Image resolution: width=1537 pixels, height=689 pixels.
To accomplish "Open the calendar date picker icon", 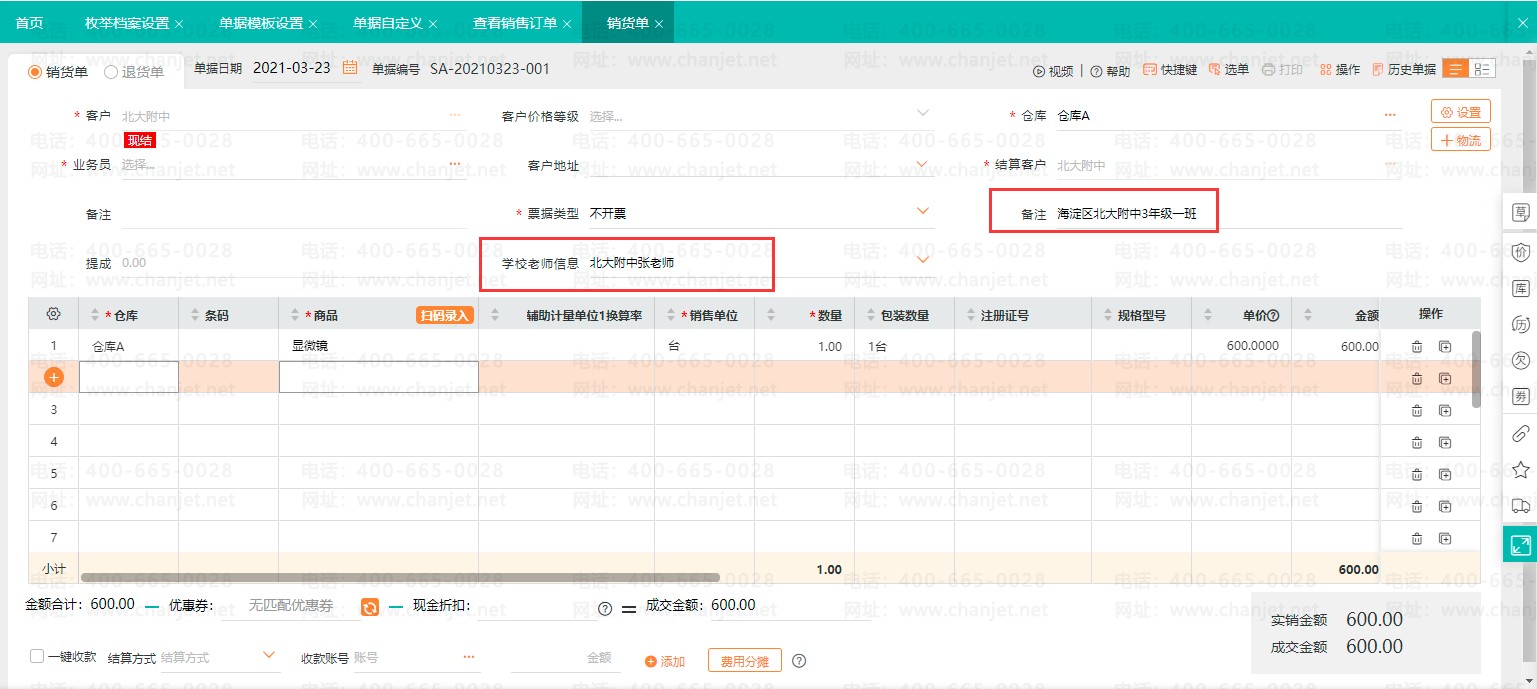I will point(350,68).
